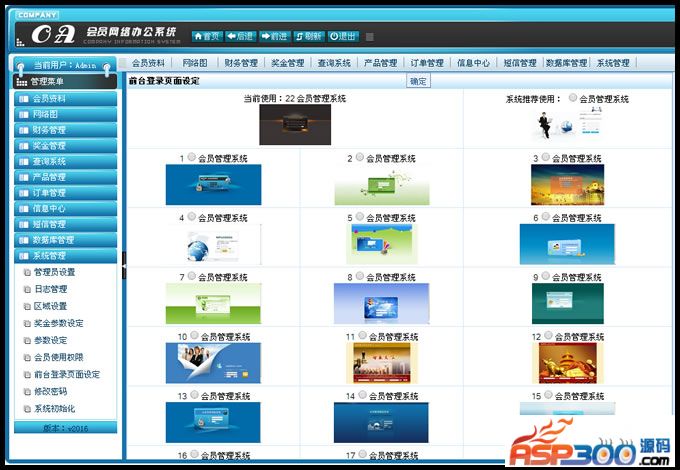Viewport: 680px width, 470px height.
Task: Open the 日志管理 sidebar link
Action: (x=50, y=289)
